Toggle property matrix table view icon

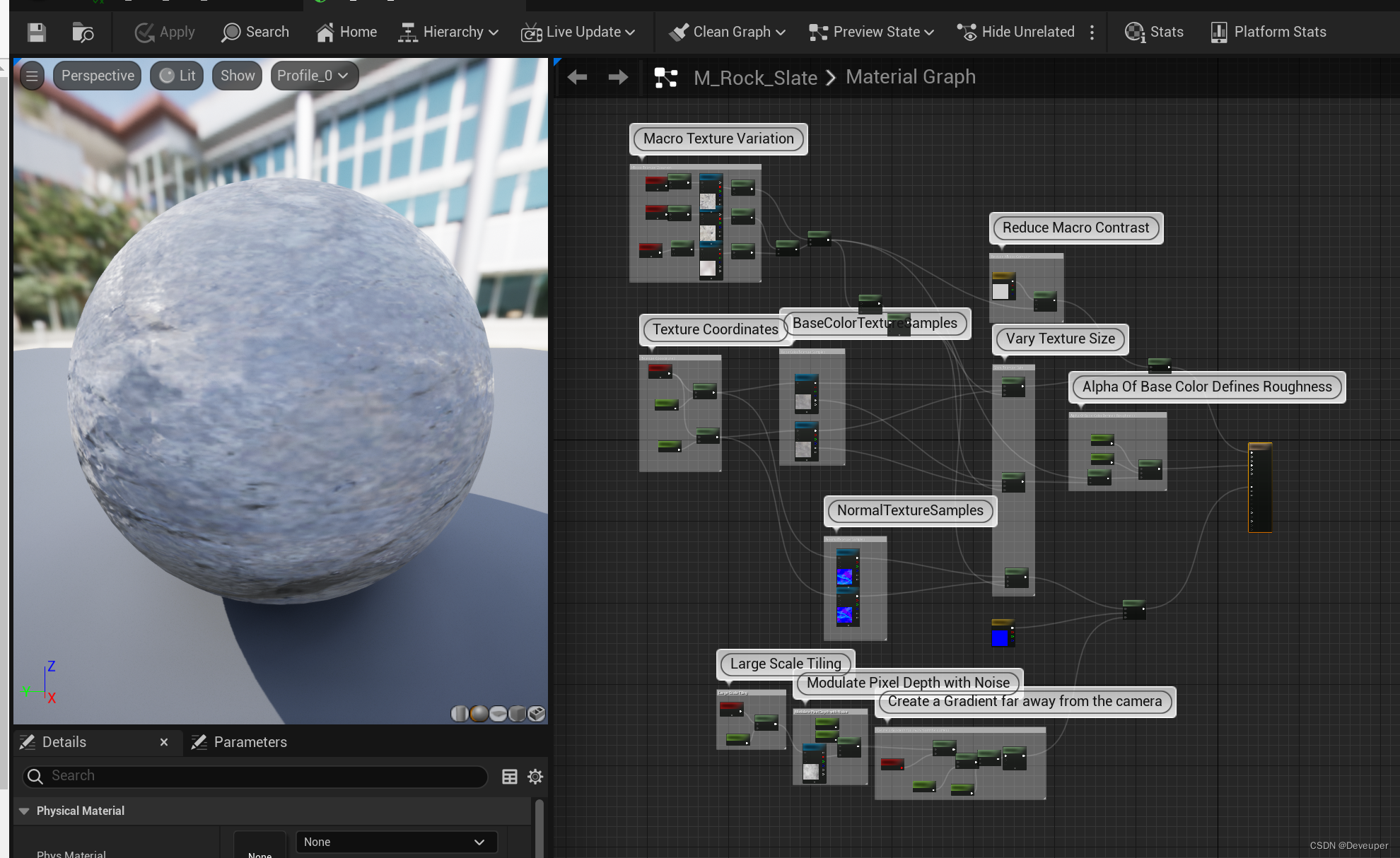coord(509,777)
